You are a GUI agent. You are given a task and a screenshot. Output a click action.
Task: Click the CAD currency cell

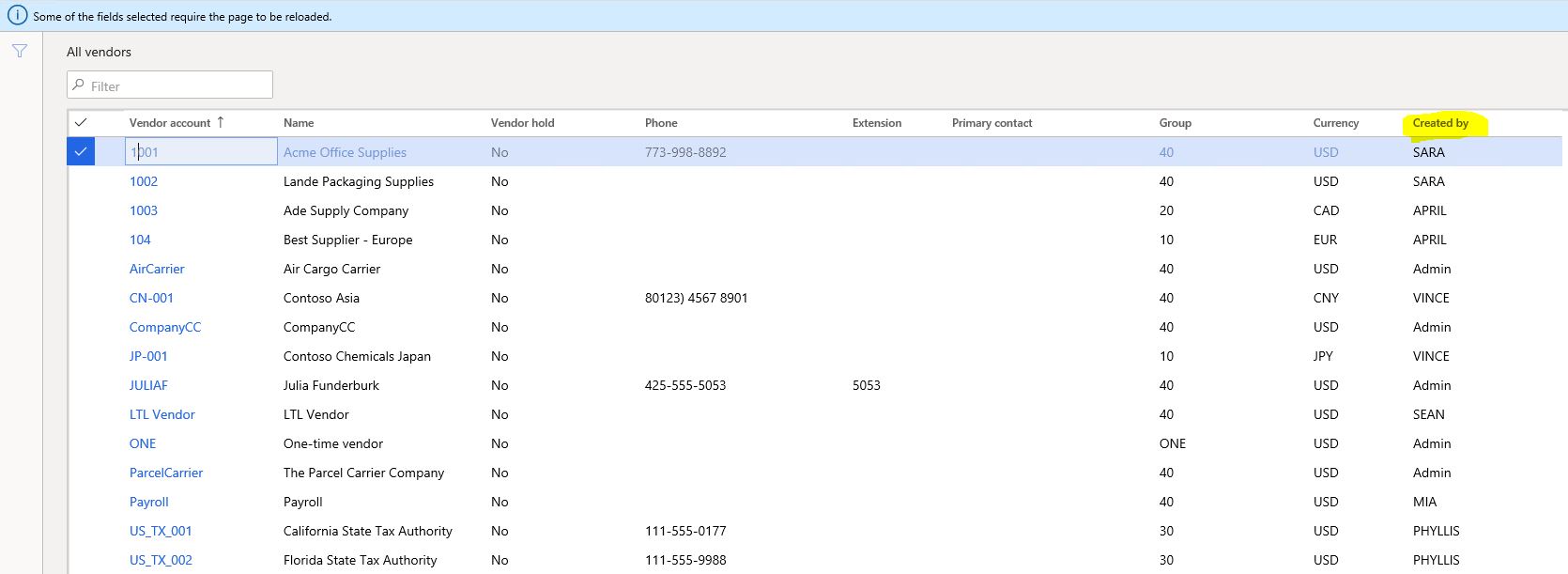(1326, 210)
